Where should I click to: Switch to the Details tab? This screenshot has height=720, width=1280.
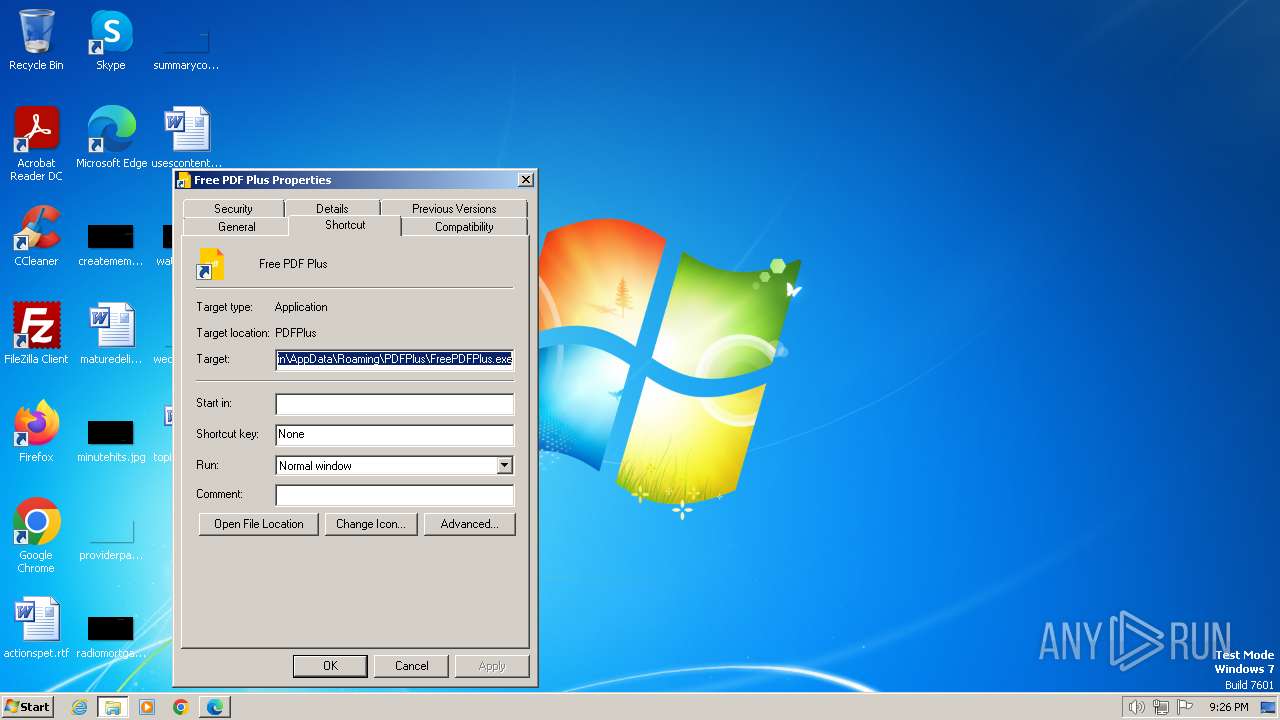coord(332,208)
